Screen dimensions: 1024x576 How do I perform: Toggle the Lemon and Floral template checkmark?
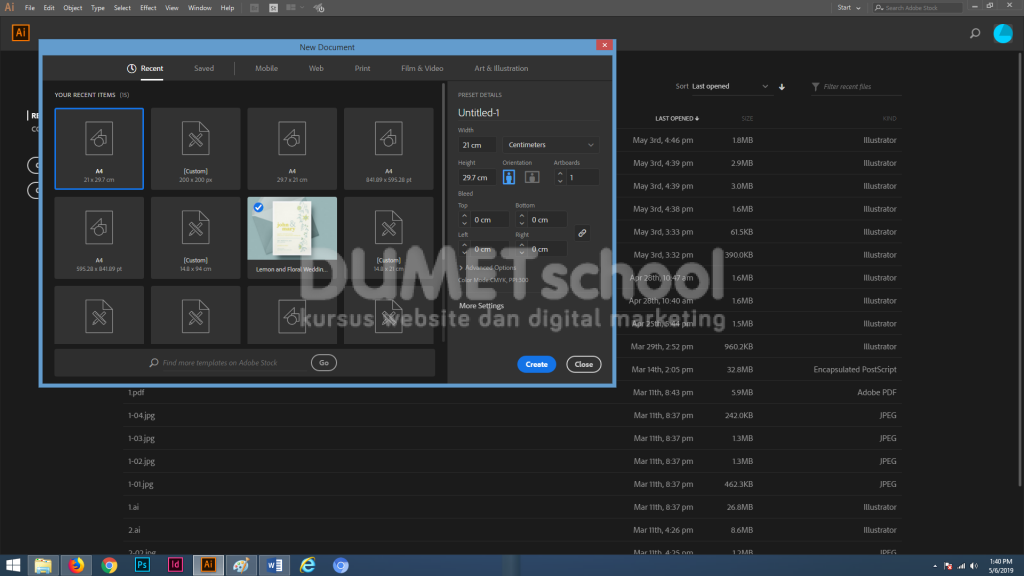259,207
